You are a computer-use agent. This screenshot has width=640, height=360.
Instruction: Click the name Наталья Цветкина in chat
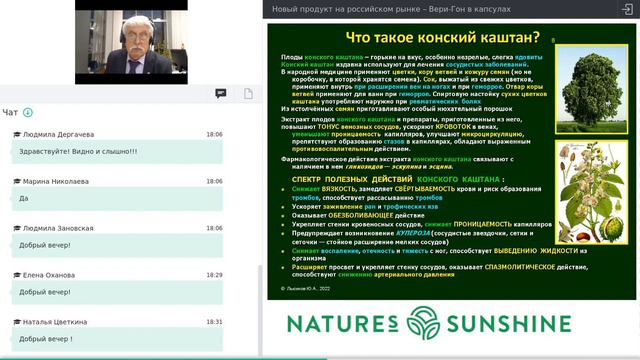pyautogui.click(x=55, y=322)
